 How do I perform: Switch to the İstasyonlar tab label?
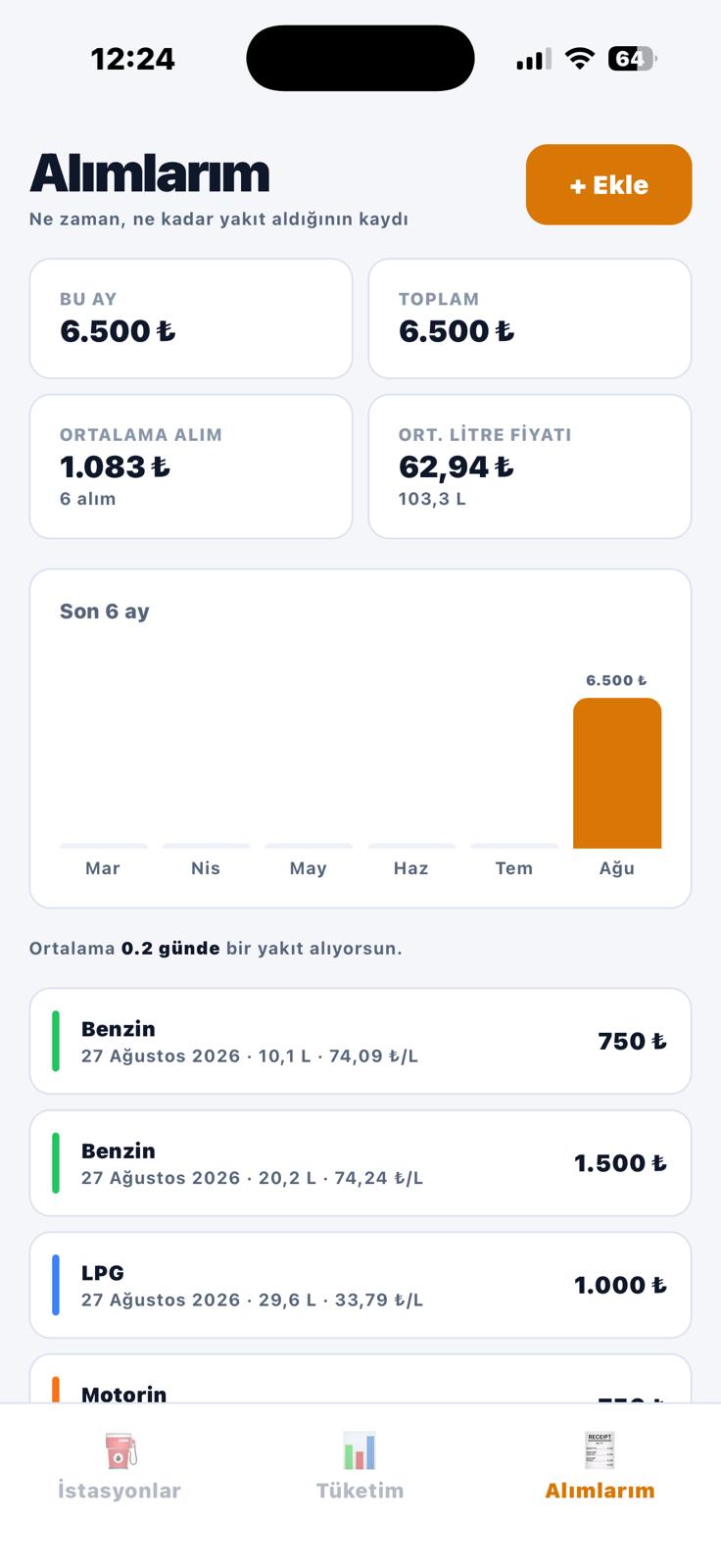click(x=120, y=1491)
